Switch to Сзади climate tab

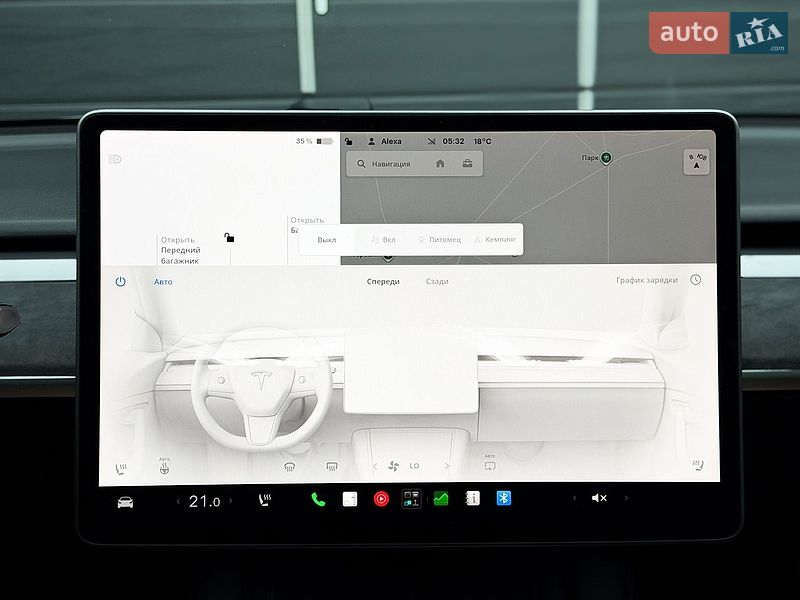point(437,281)
